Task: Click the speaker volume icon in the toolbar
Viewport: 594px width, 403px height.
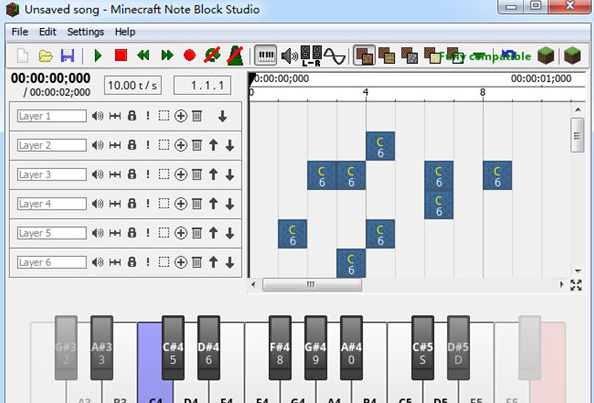Action: pos(289,56)
